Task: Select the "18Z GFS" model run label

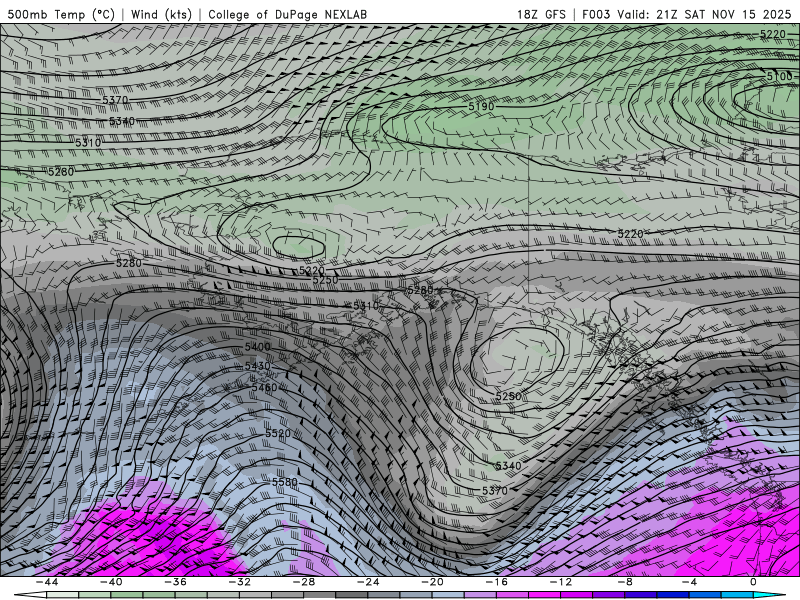Action: [x=541, y=14]
